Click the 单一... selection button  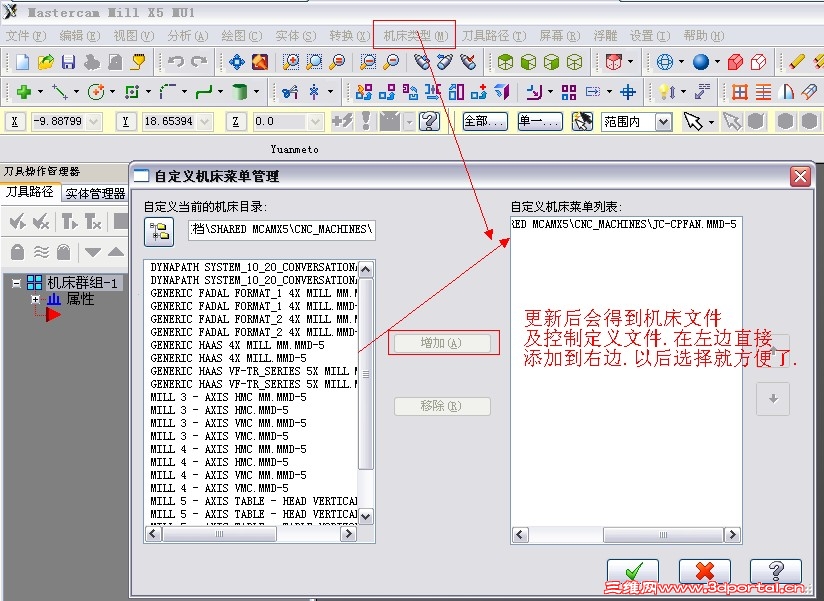coord(540,122)
